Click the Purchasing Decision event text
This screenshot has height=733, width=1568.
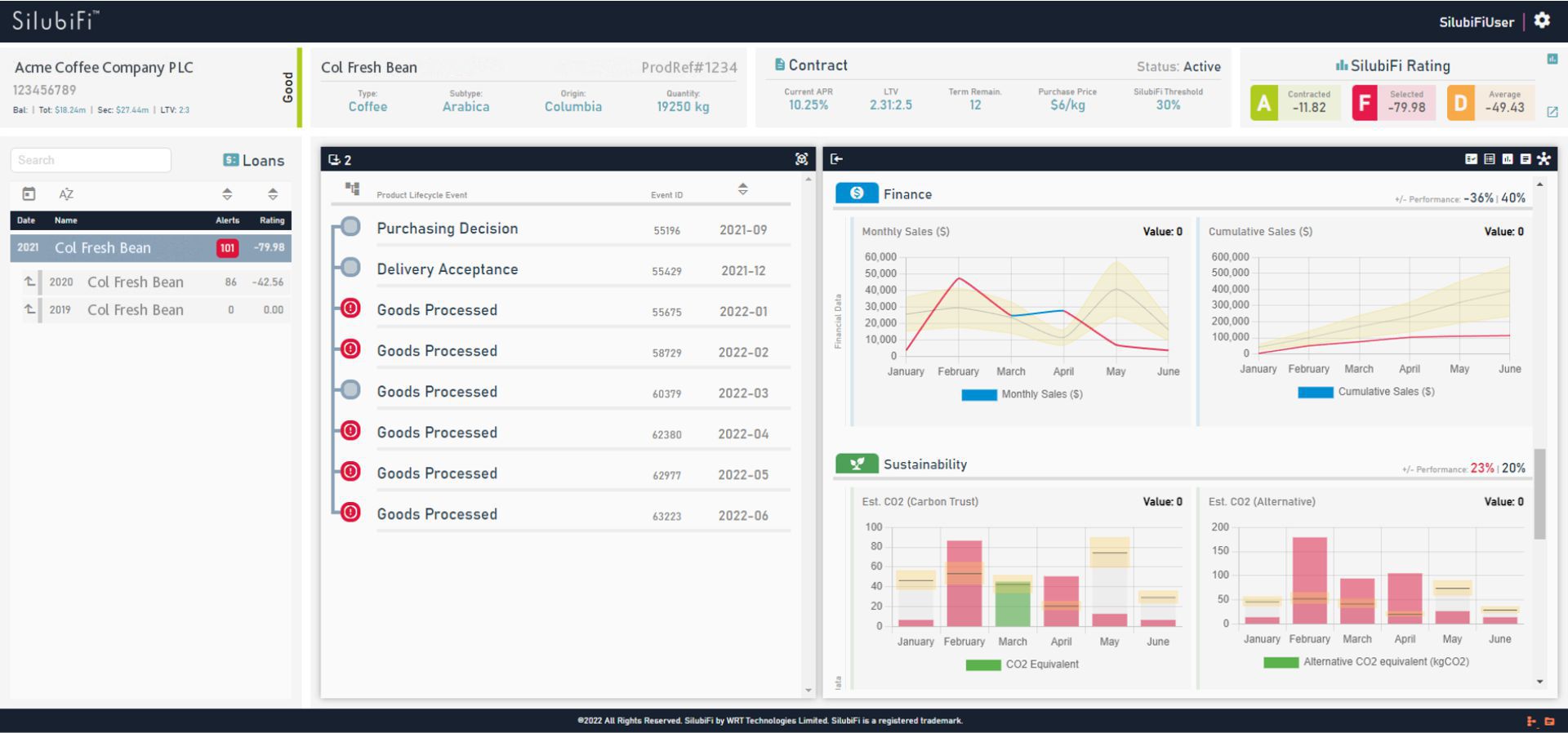[x=447, y=229]
